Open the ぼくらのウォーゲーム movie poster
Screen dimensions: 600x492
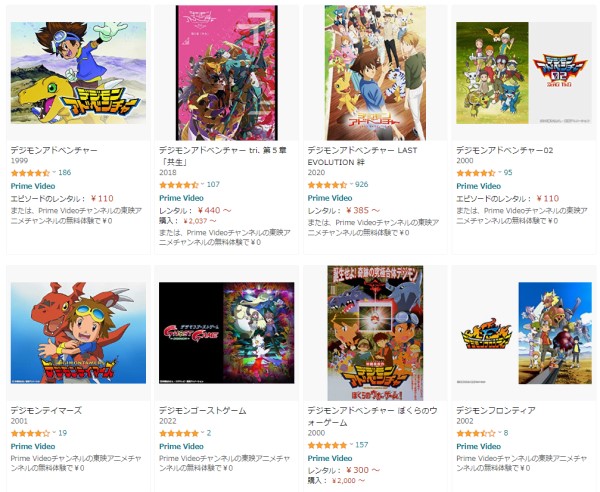pos(375,333)
